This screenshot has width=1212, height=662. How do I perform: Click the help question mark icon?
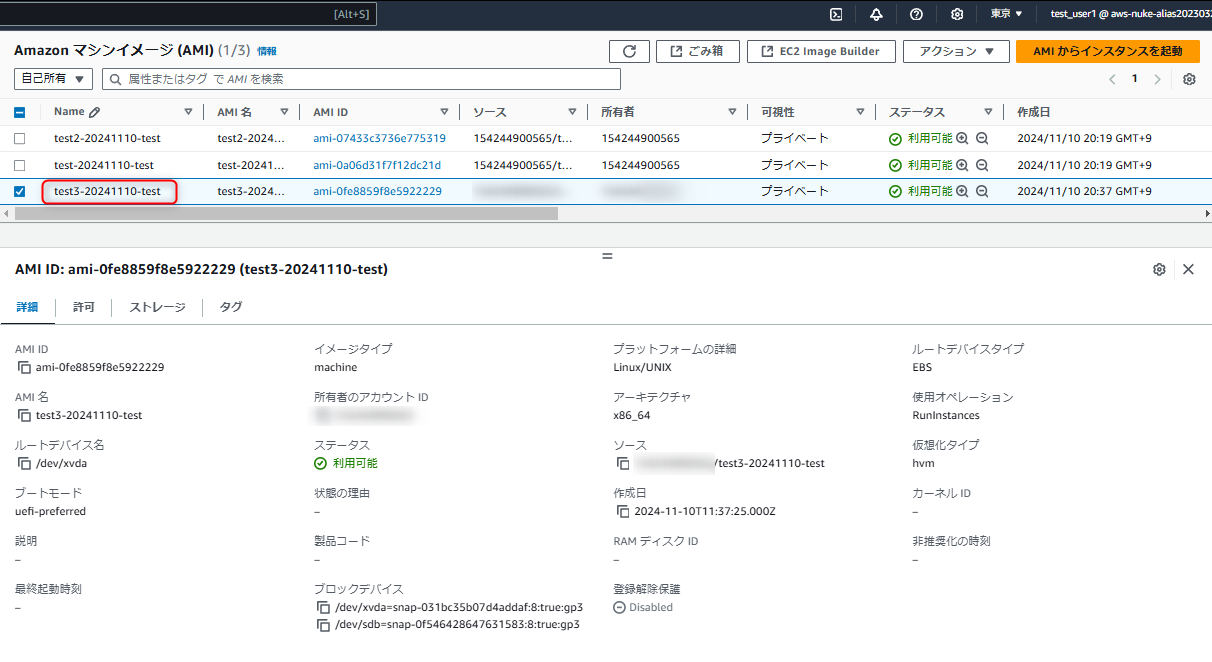tap(916, 14)
